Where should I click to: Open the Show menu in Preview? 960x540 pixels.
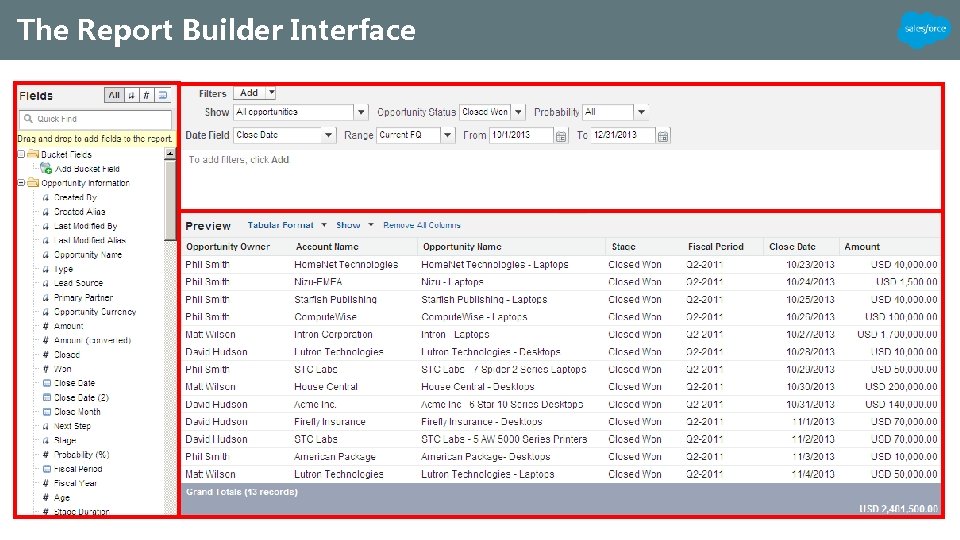click(x=354, y=225)
